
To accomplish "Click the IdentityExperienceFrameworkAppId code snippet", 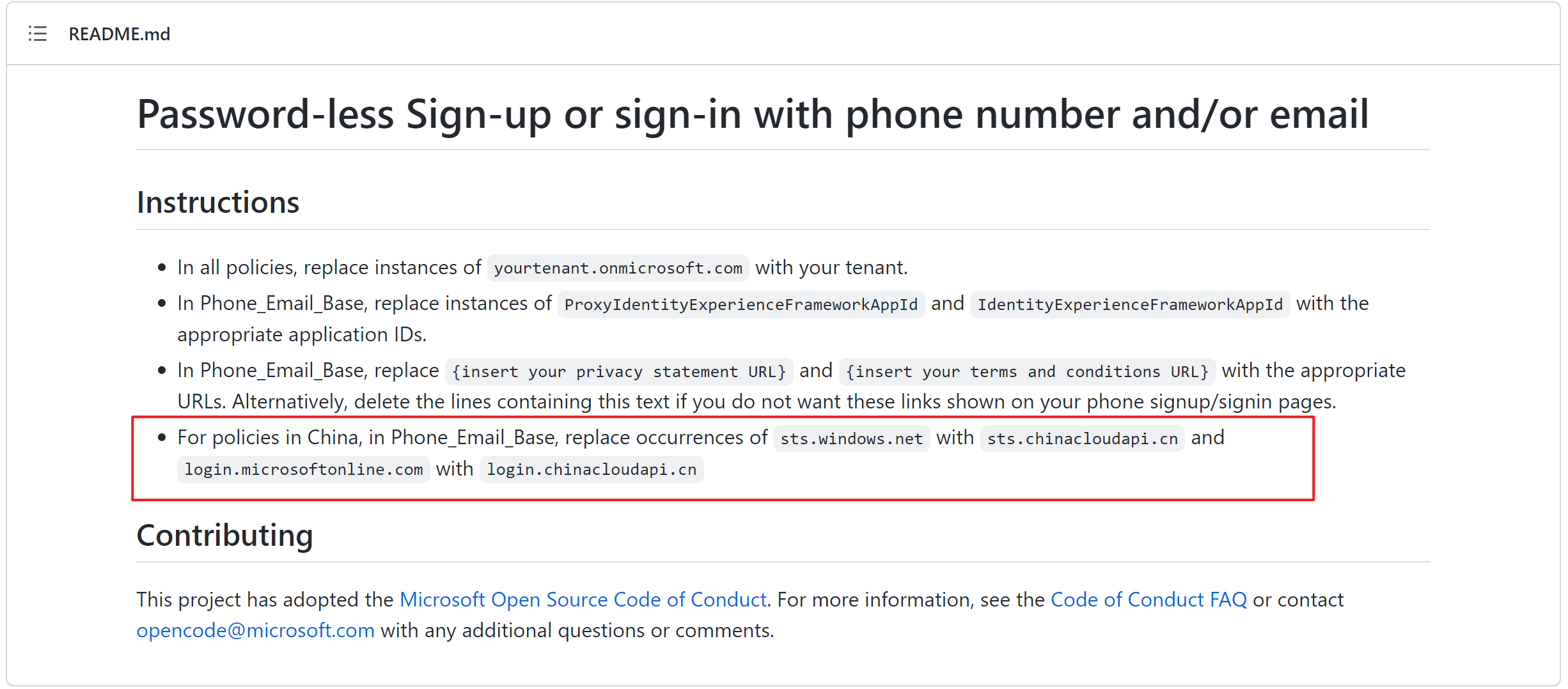I will pos(1129,304).
